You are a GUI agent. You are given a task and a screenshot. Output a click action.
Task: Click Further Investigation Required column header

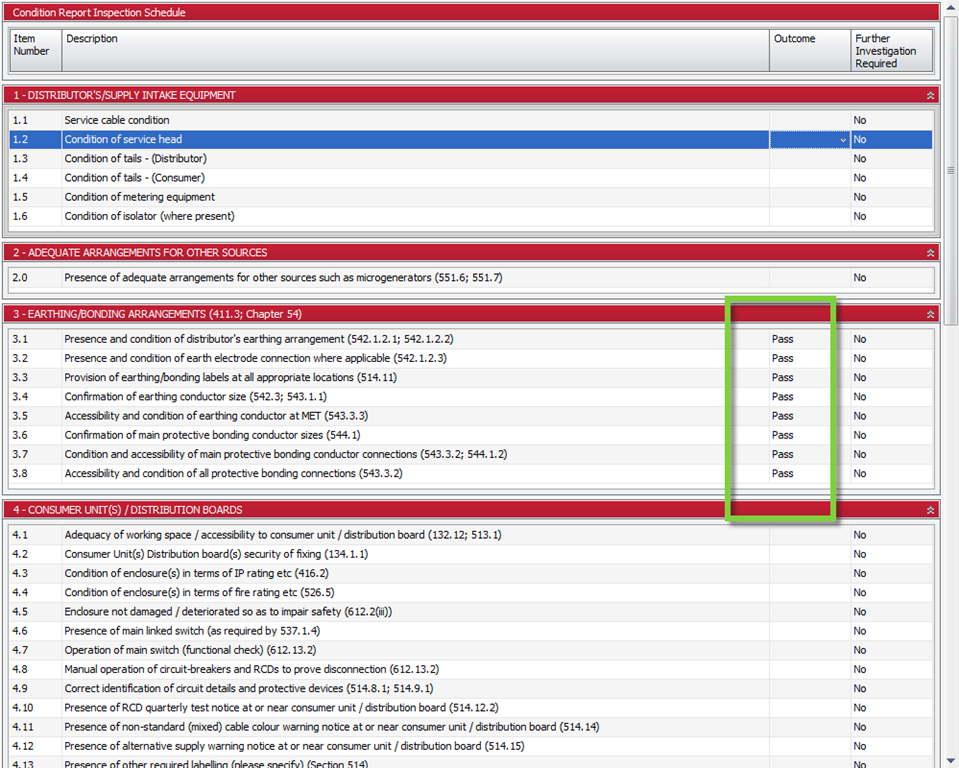[891, 51]
